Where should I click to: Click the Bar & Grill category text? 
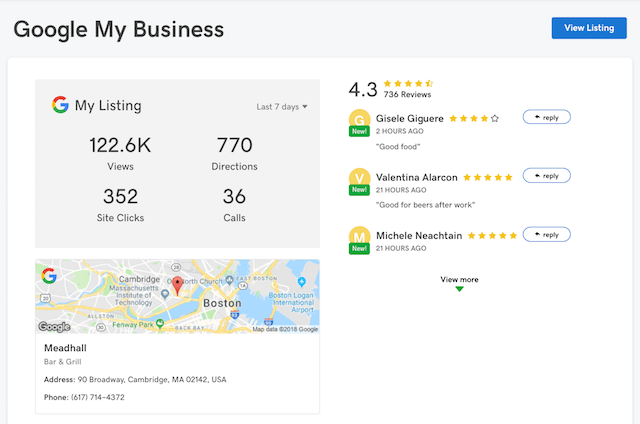click(x=62, y=362)
